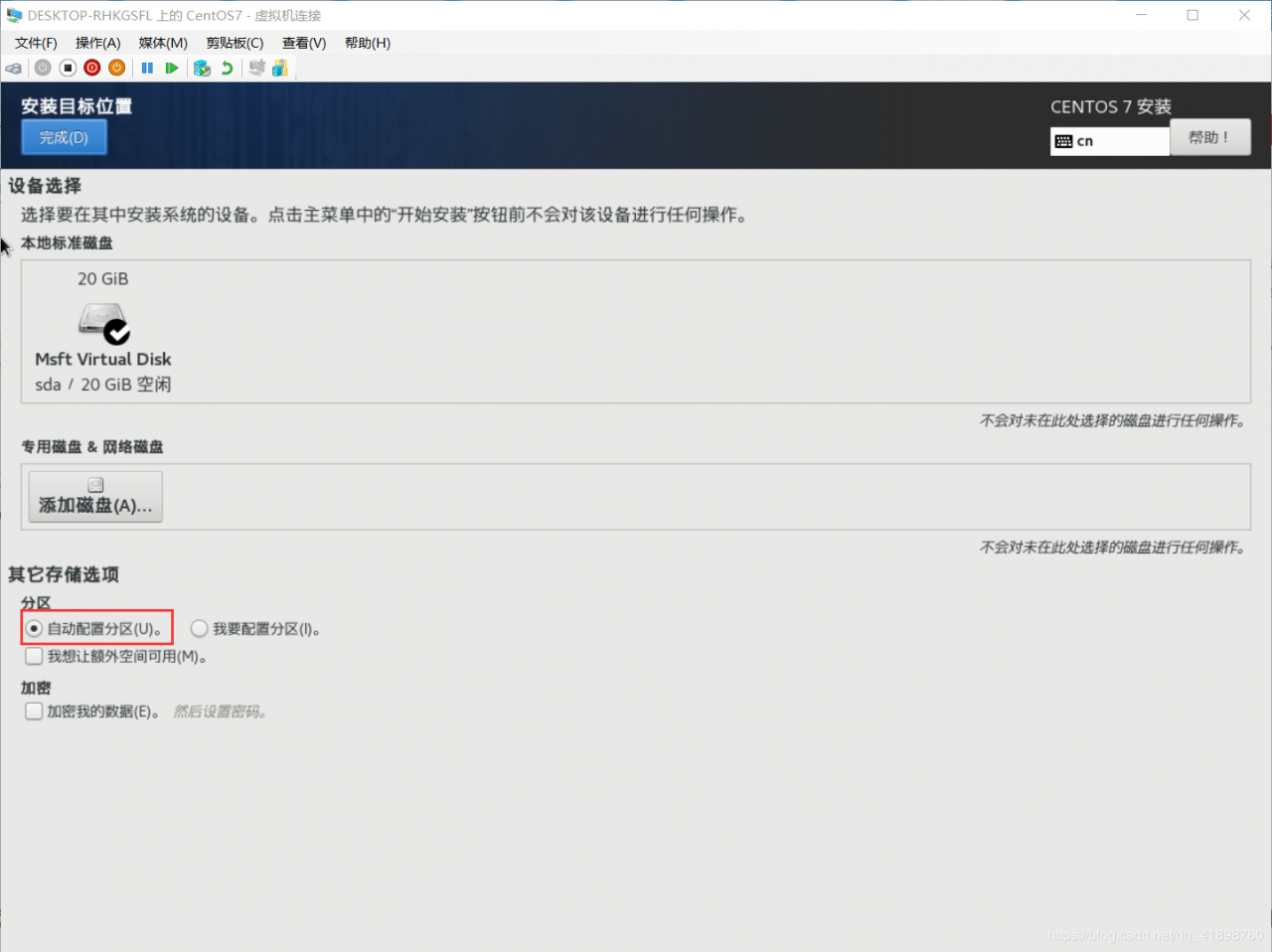
Task: Click the '本地标准磁盘' label
Action: (x=68, y=243)
